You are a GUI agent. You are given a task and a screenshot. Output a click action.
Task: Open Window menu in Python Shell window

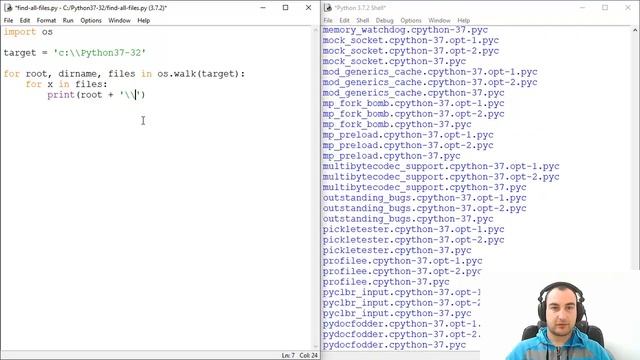click(439, 20)
